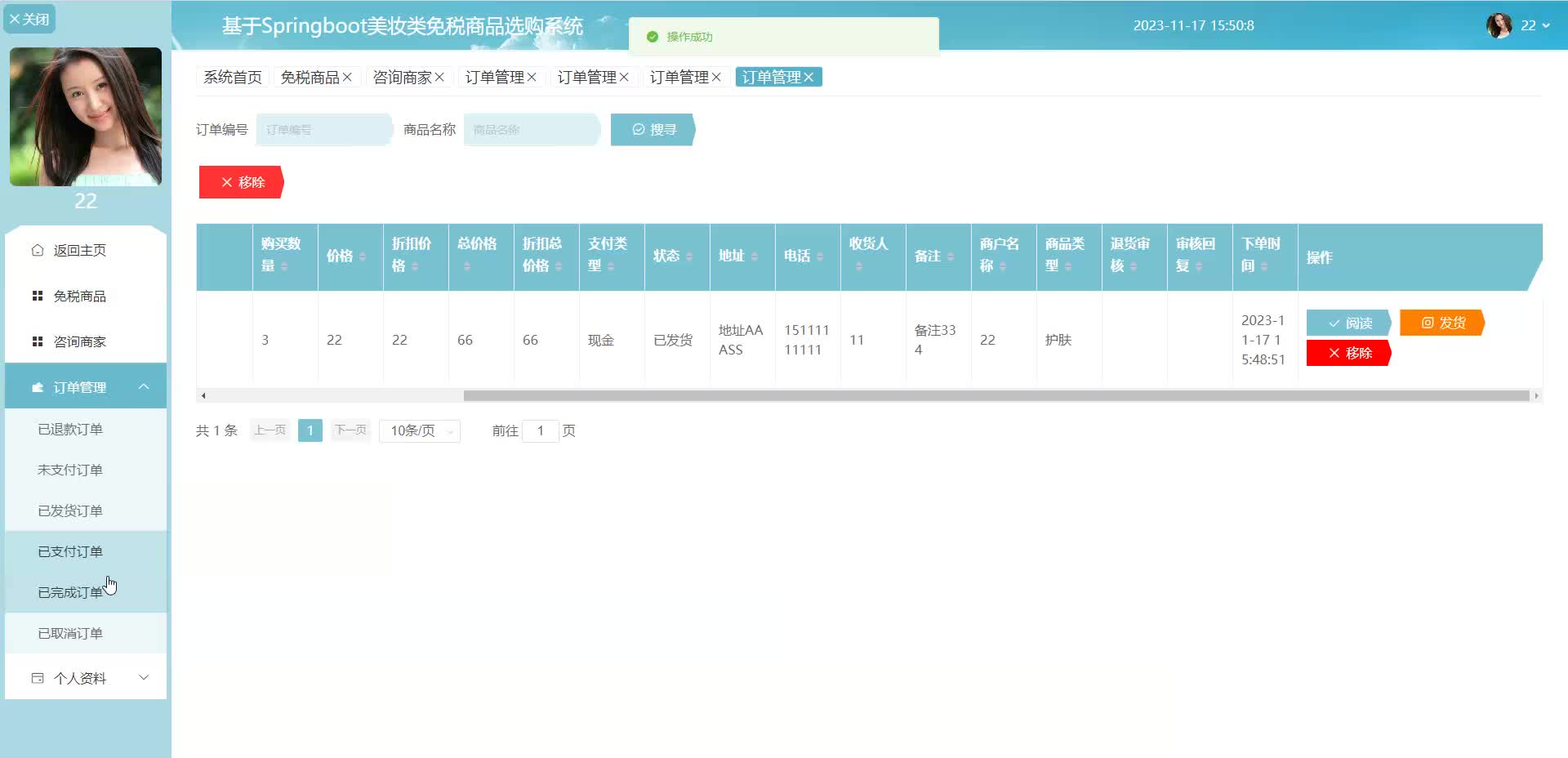The image size is (1568, 758).
Task: Sort by 价格 column
Action: (x=363, y=256)
